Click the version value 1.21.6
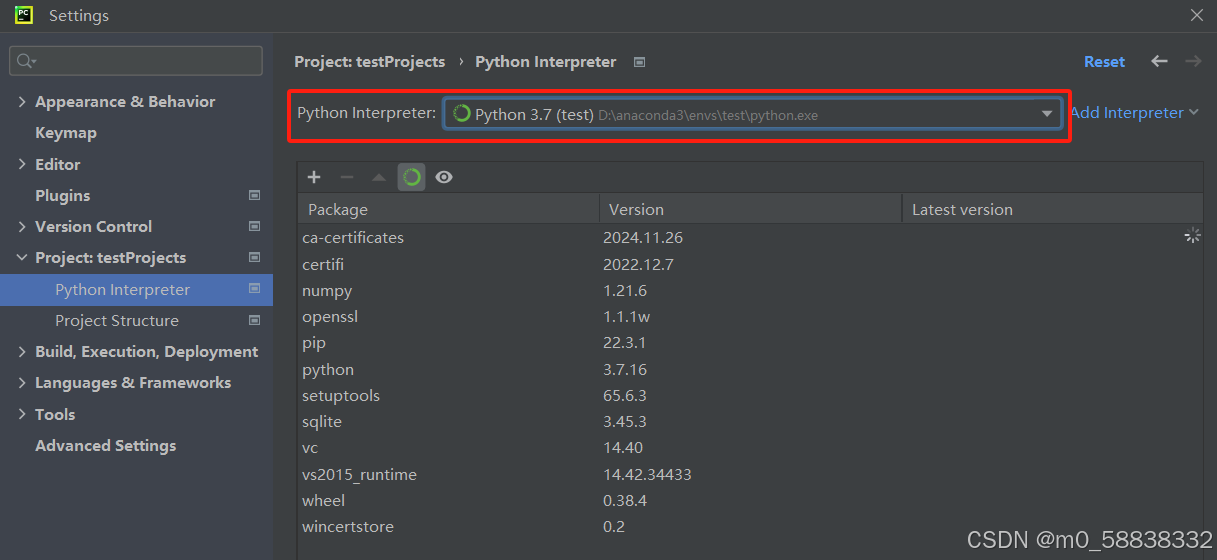The image size is (1217, 560). coord(625,290)
